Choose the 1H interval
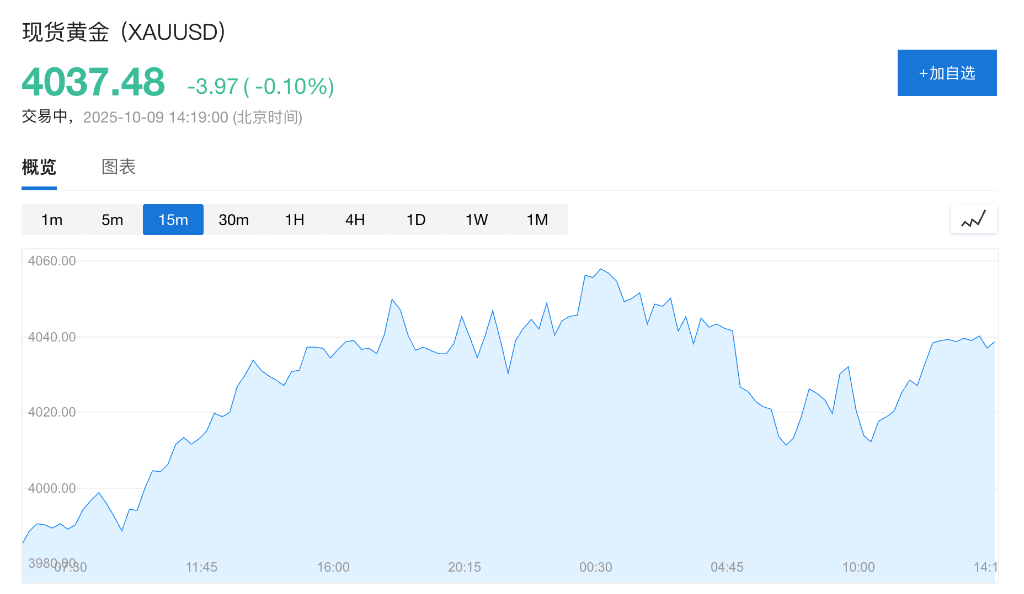 click(294, 220)
